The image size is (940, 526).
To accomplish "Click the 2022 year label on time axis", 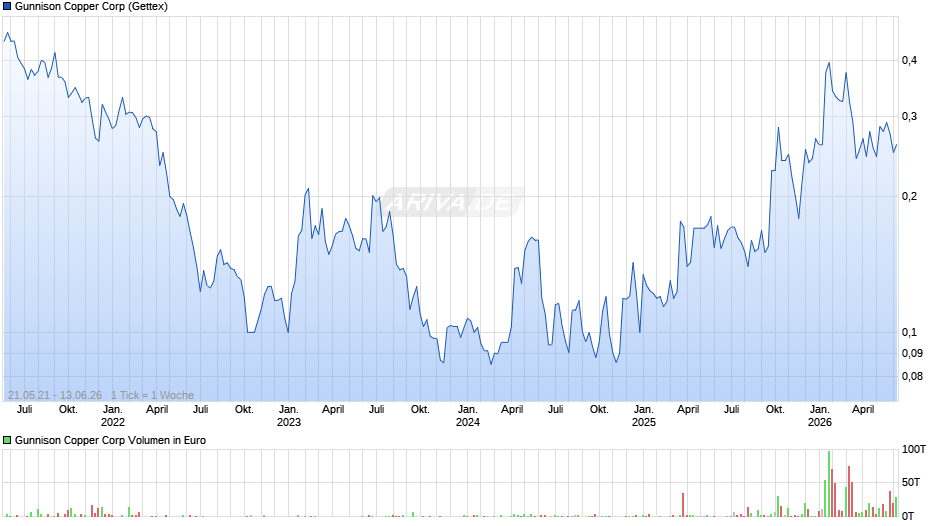I will coord(113,422).
